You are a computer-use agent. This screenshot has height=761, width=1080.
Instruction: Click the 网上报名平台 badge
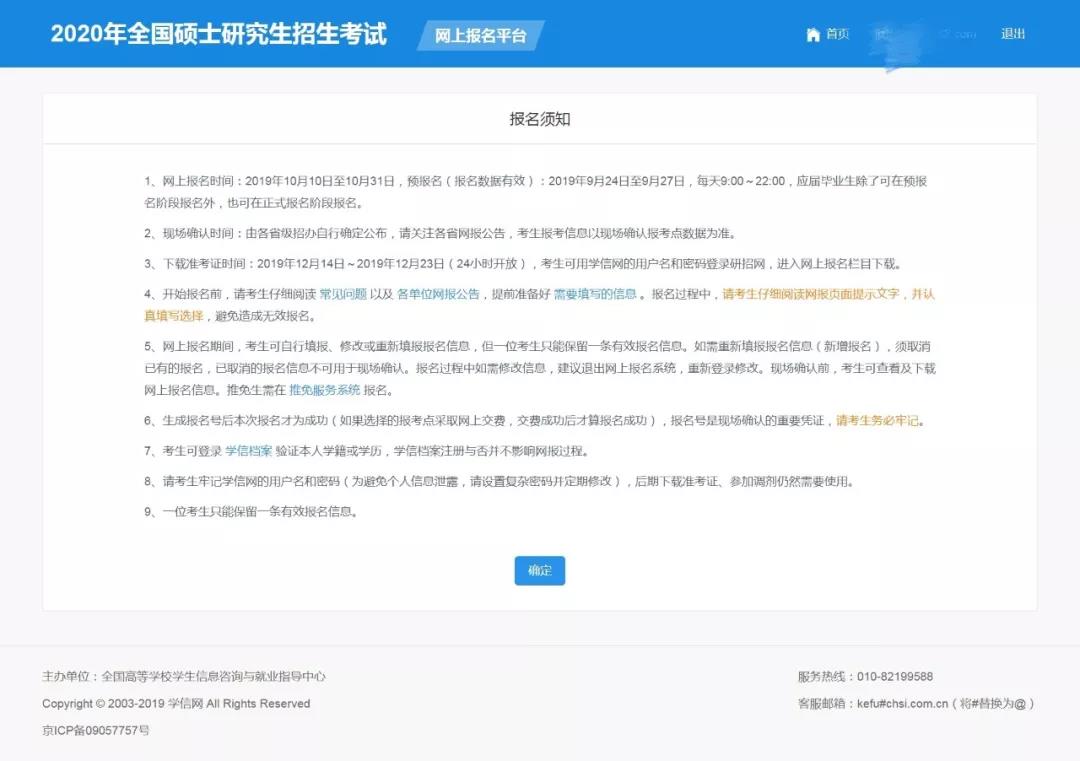(480, 35)
